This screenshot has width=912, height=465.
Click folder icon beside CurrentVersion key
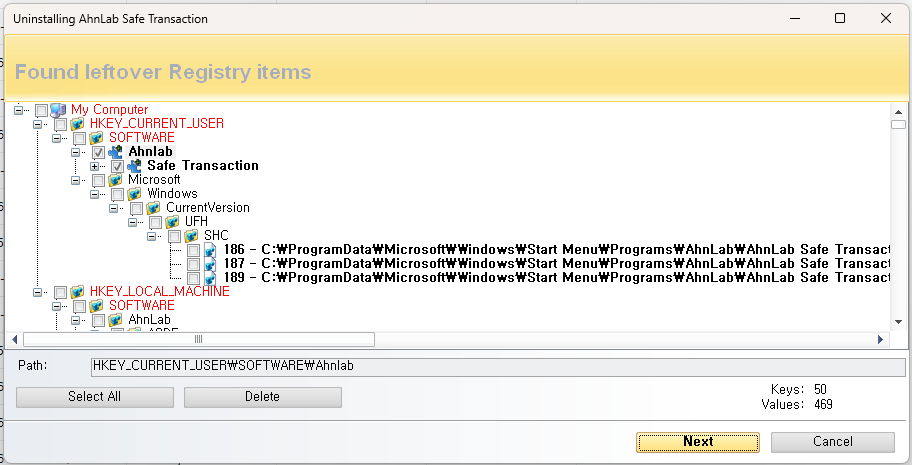point(154,208)
